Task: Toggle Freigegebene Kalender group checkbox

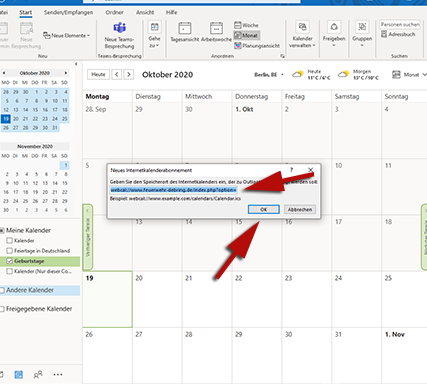Action: click(2, 309)
